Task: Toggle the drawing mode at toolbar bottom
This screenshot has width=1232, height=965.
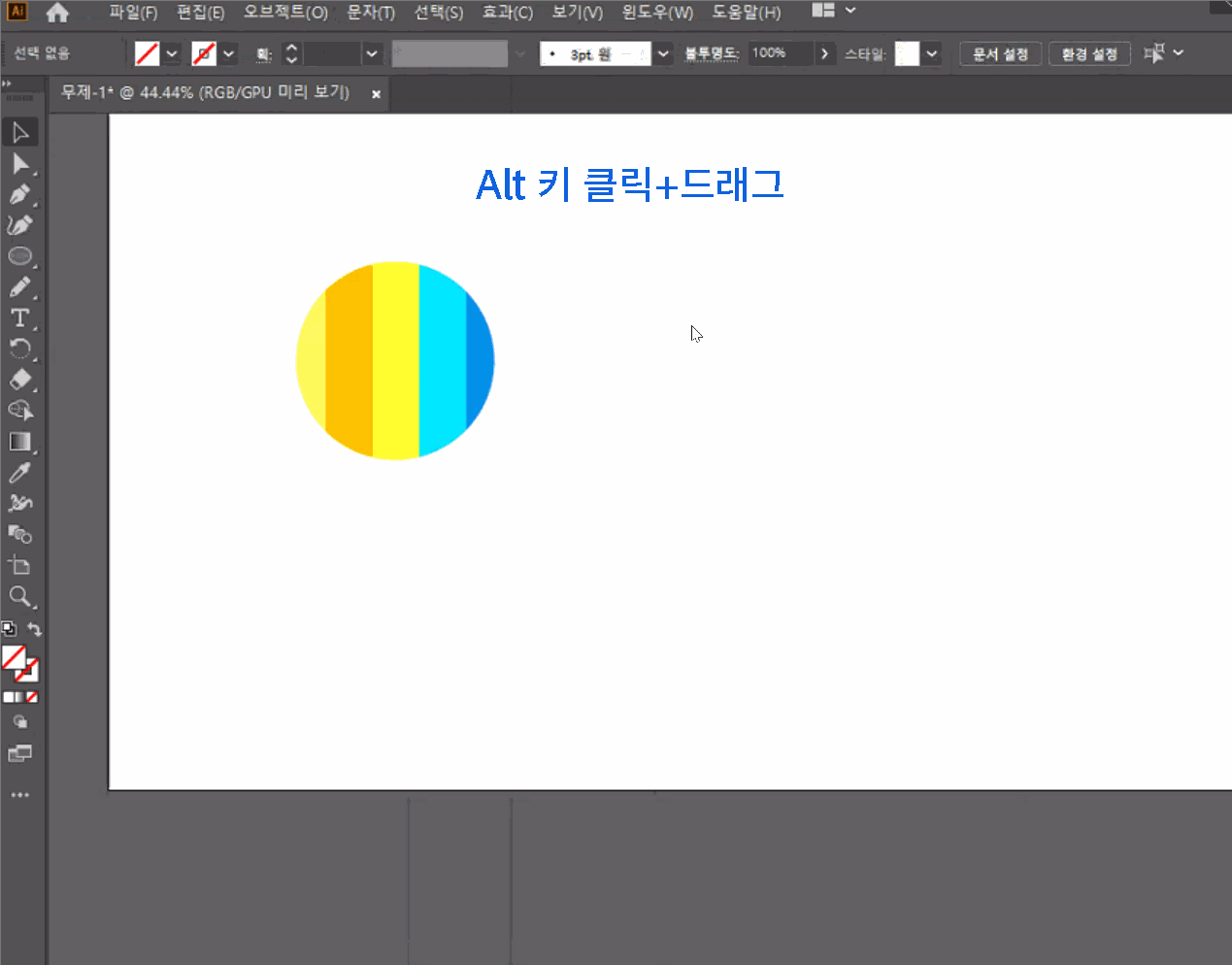Action: 21,721
